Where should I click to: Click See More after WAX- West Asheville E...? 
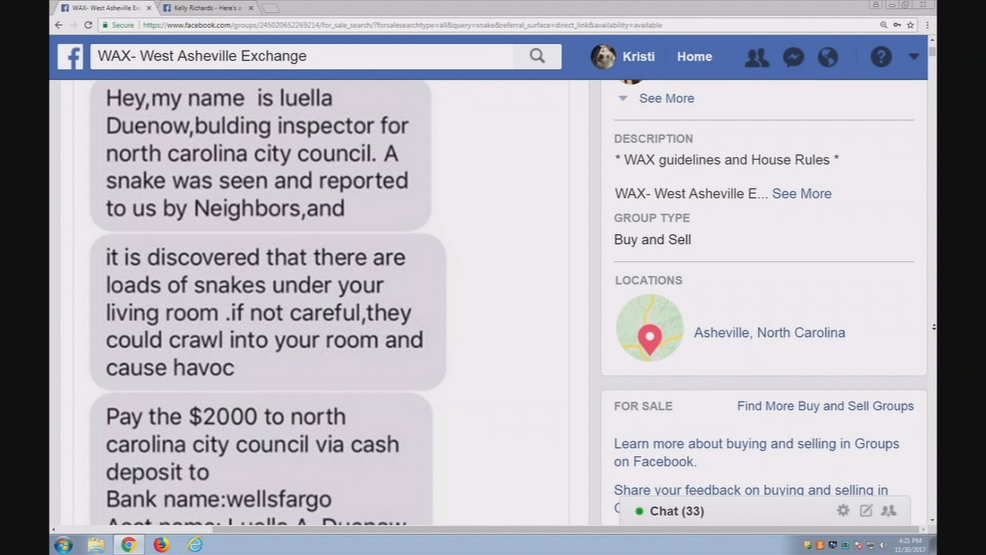[802, 194]
